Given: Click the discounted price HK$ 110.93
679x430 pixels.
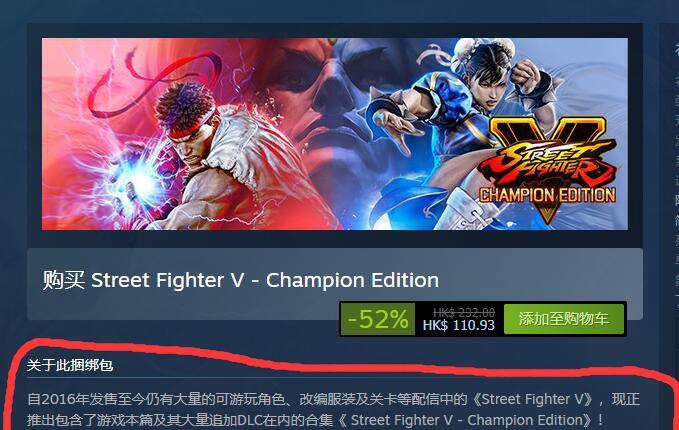Looking at the screenshot, I should click(x=459, y=325).
